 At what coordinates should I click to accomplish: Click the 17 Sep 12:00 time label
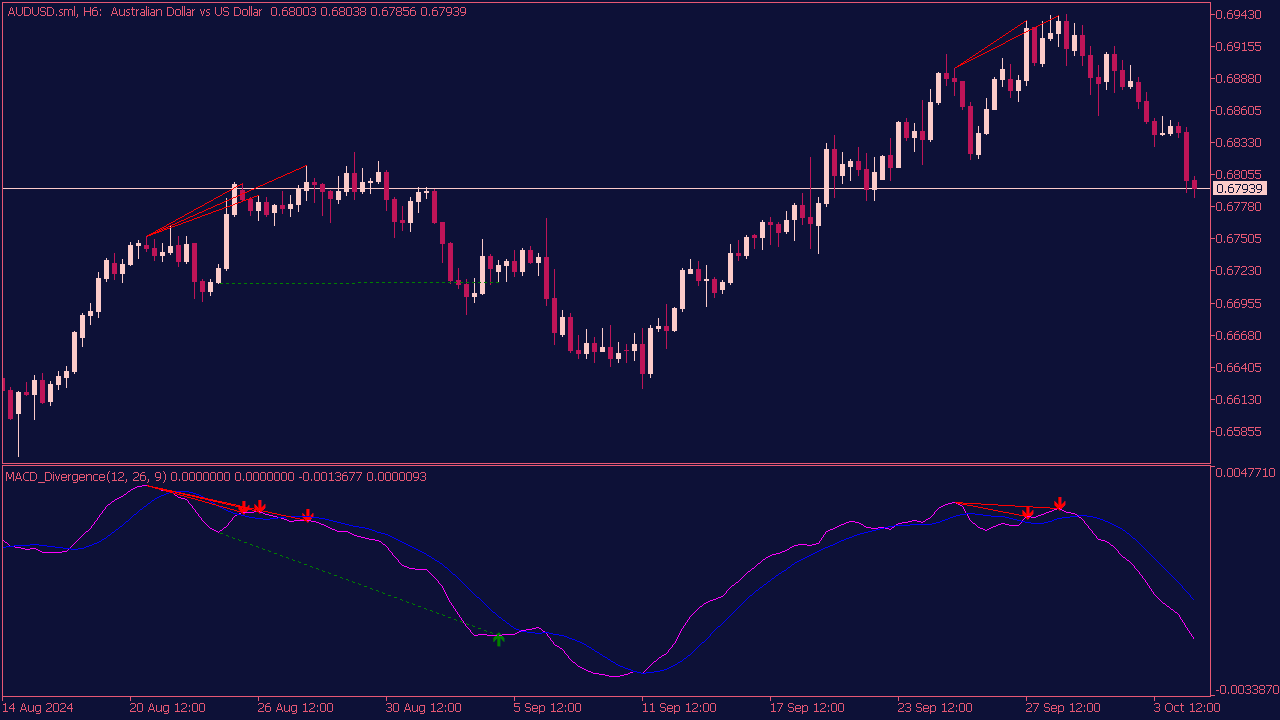point(808,707)
